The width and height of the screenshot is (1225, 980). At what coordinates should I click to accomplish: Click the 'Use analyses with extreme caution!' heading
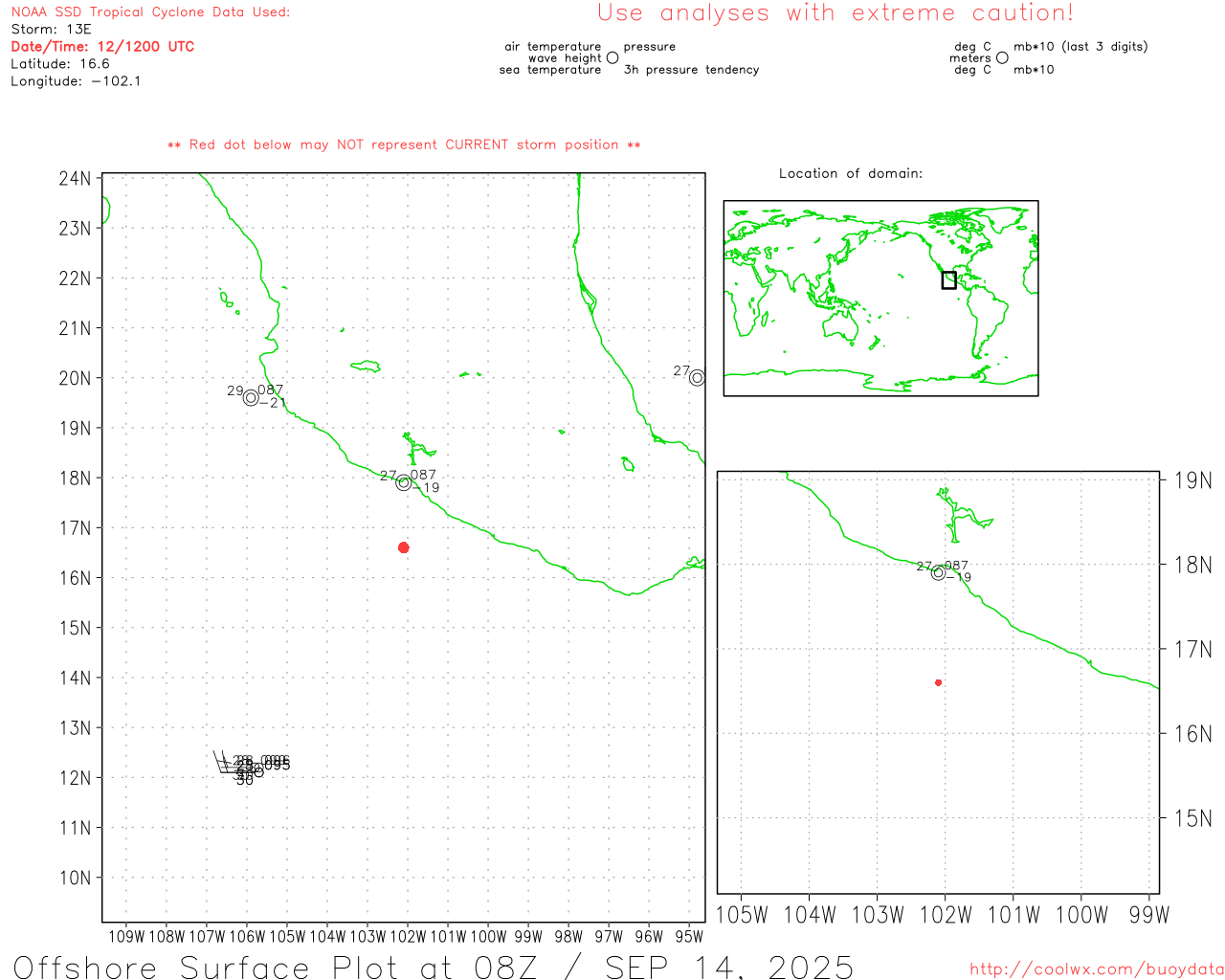835,13
